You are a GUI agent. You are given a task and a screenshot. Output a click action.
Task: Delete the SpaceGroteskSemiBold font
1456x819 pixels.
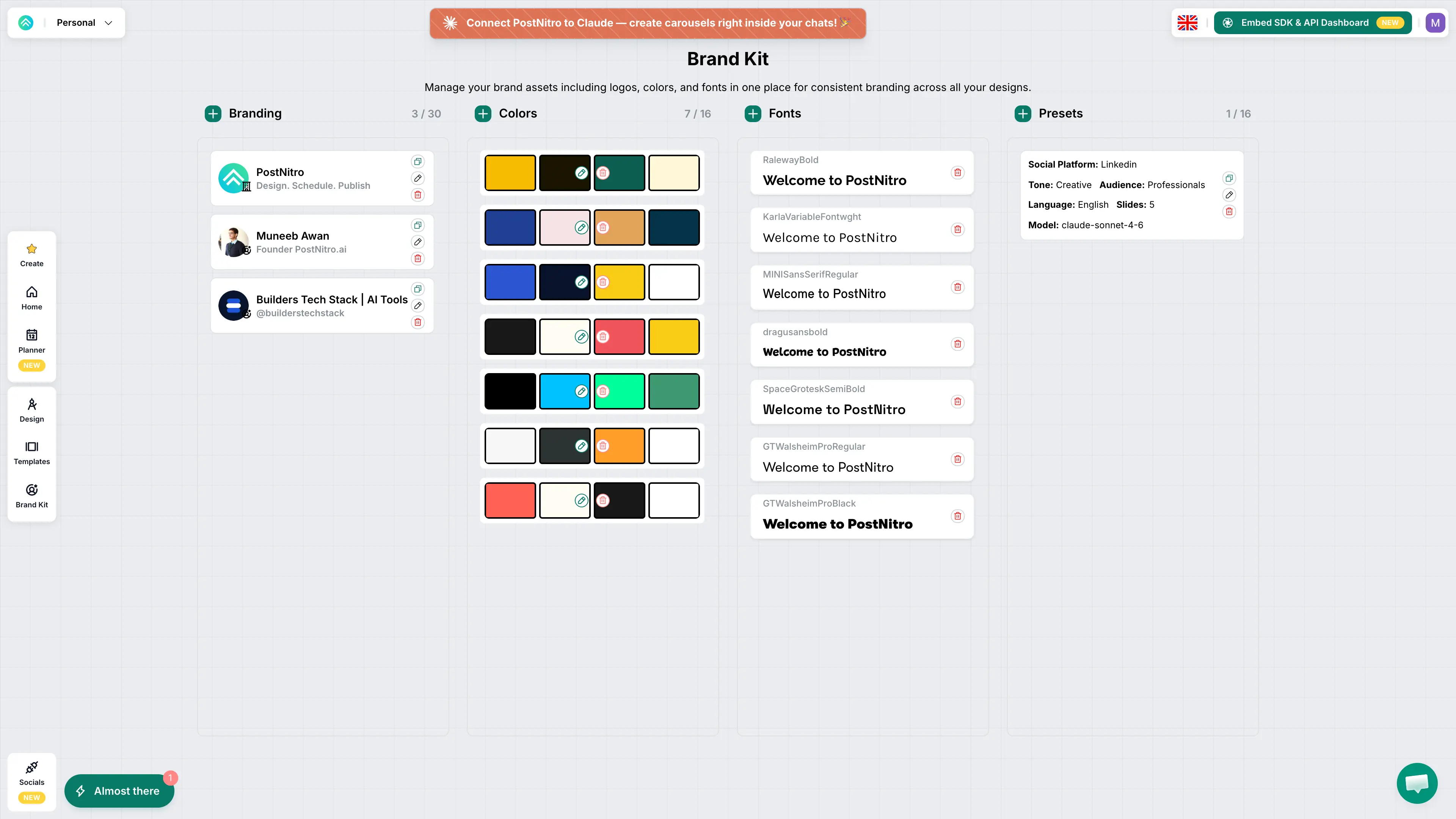pyautogui.click(x=957, y=402)
